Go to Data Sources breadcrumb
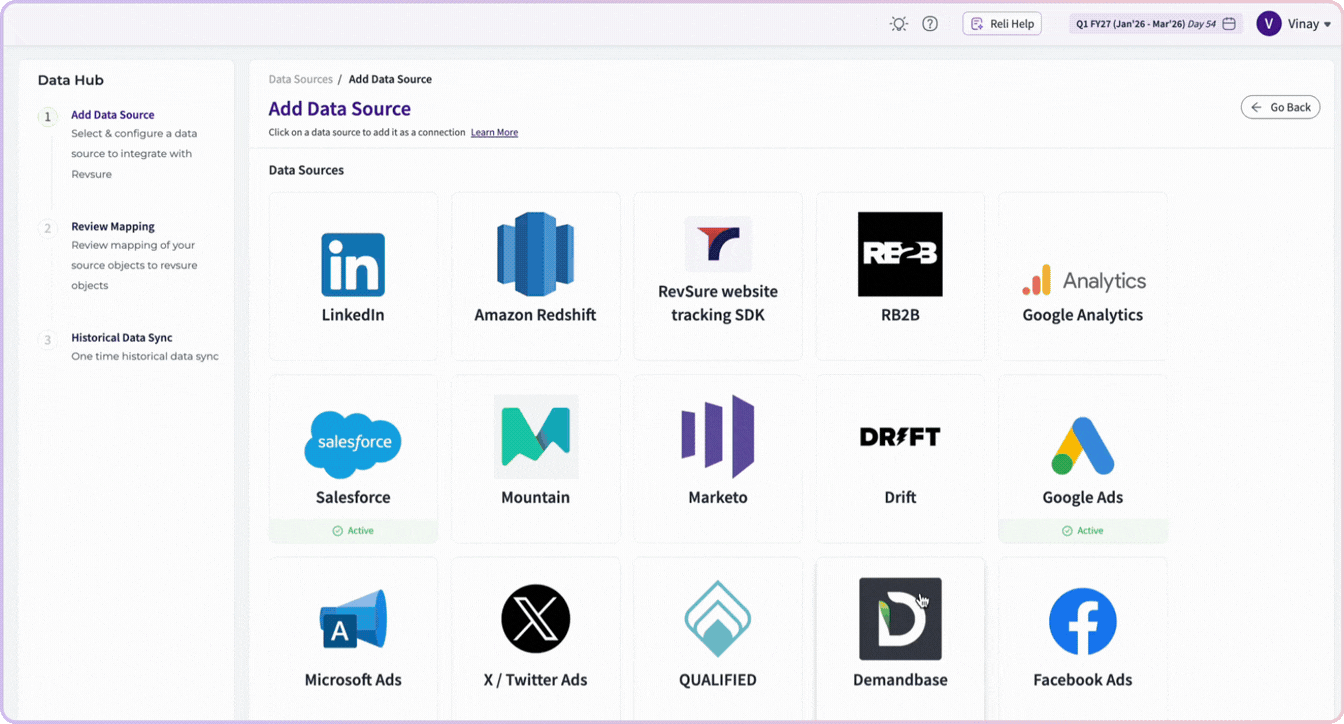Viewport: 1344px width, 724px height. [300, 79]
